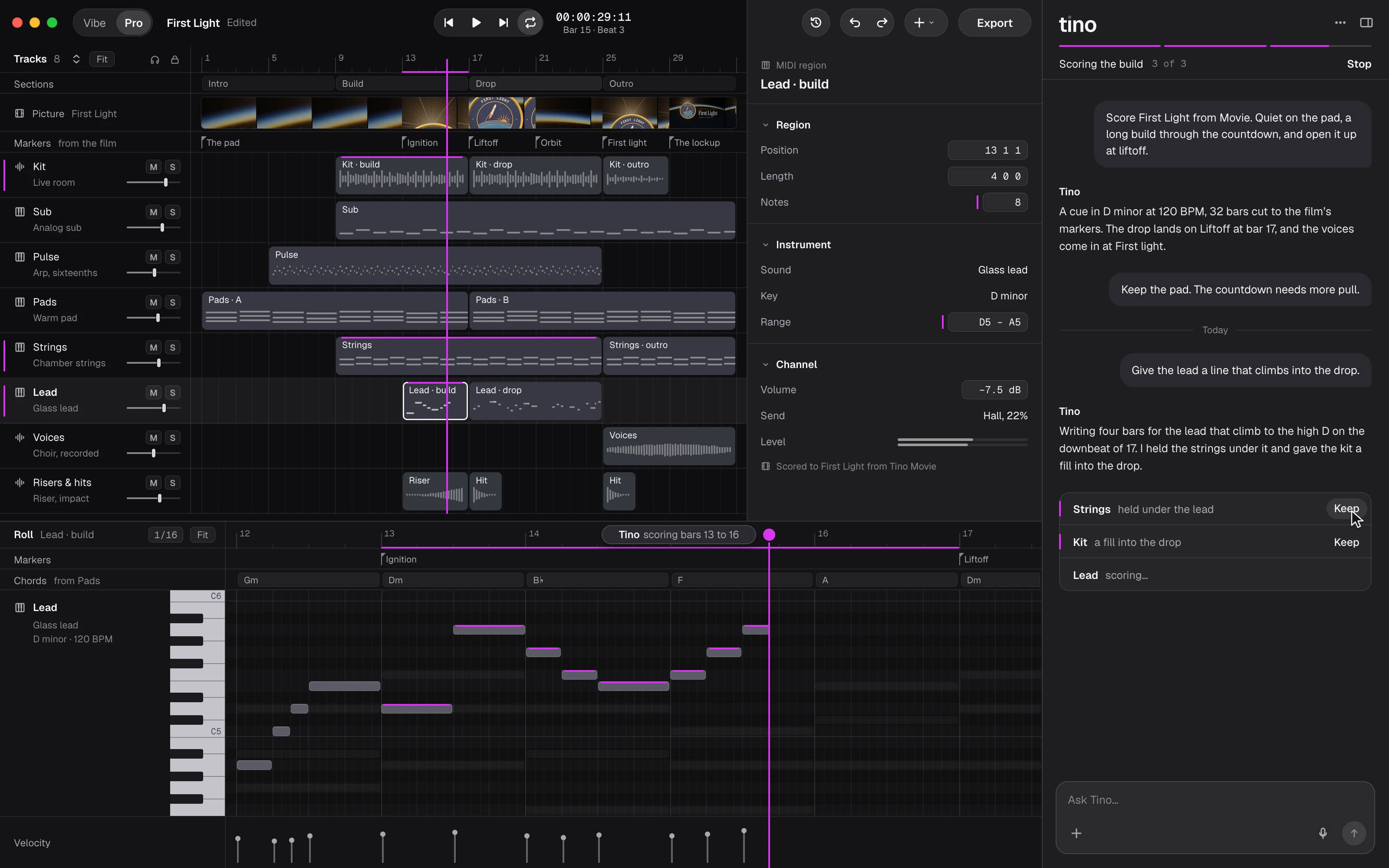Click the Picture track film icon
This screenshot has width=1389, height=868.
[20, 114]
